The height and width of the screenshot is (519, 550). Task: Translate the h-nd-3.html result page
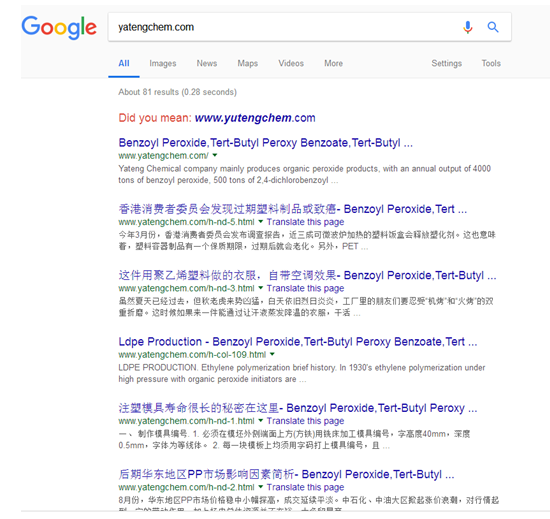pyautogui.click(x=305, y=288)
